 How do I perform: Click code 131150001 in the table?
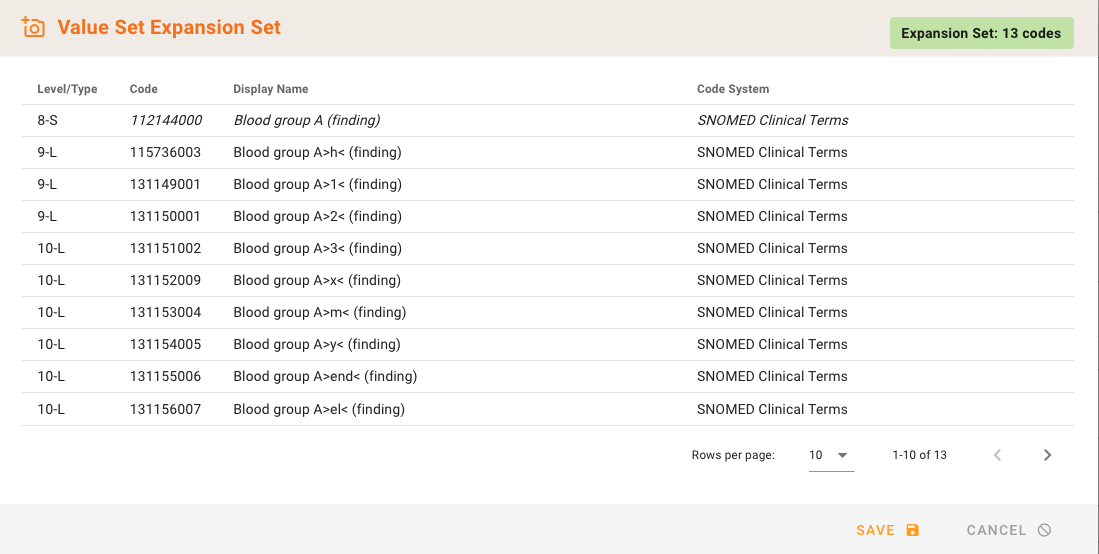pos(165,216)
